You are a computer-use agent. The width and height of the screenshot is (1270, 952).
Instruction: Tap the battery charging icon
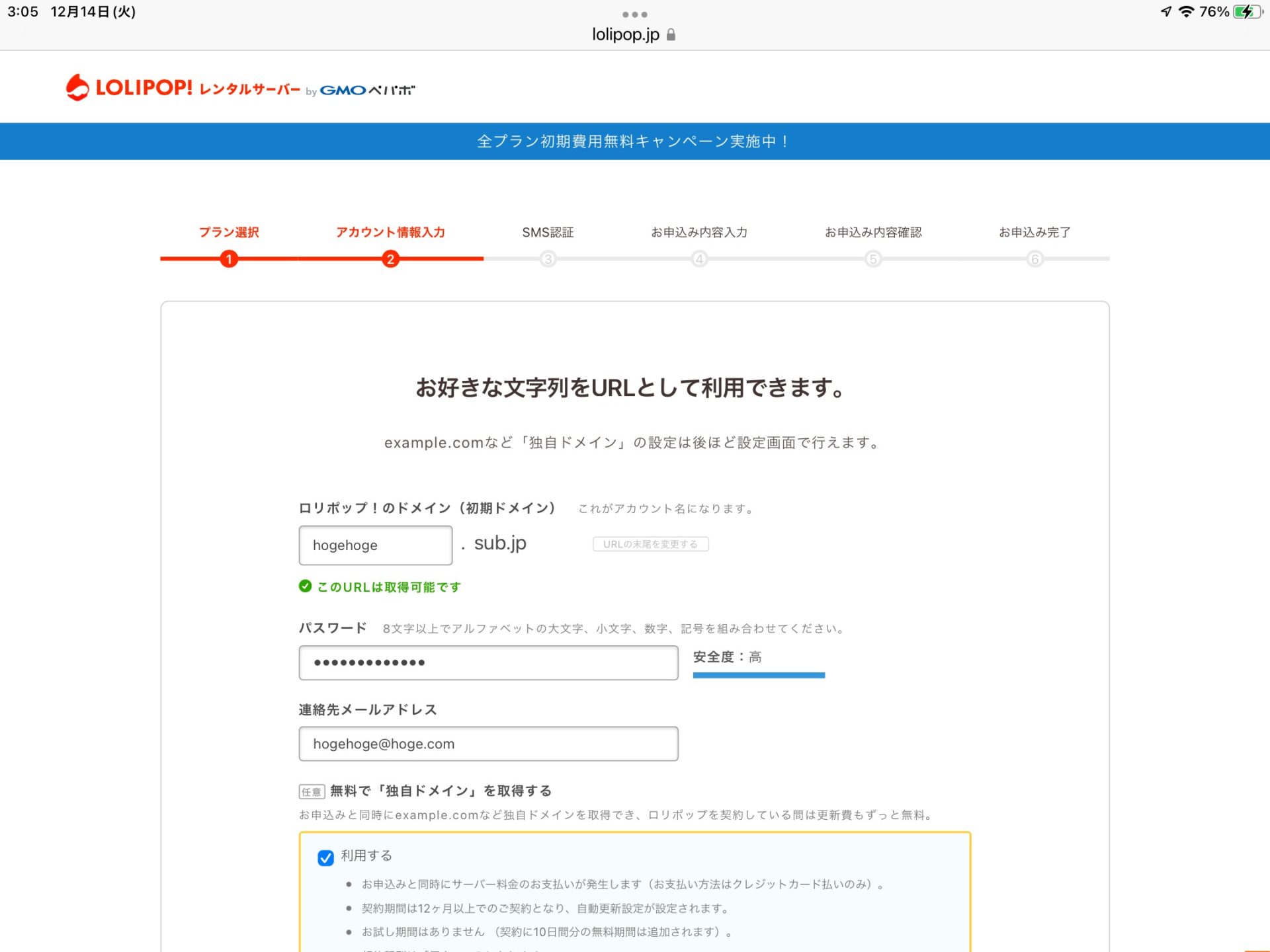1248,12
